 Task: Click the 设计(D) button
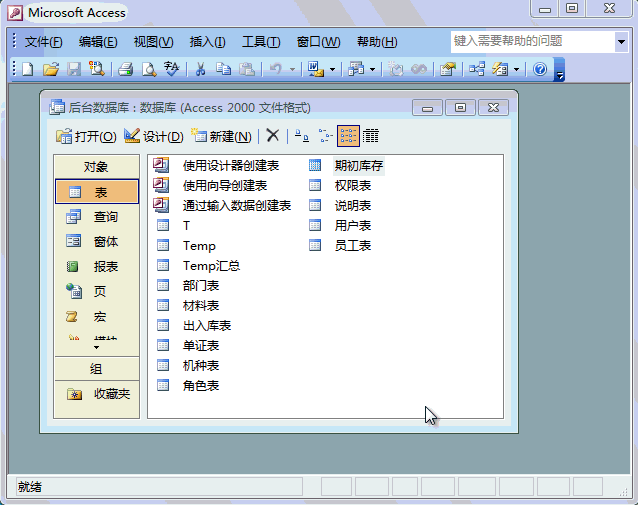click(x=154, y=136)
